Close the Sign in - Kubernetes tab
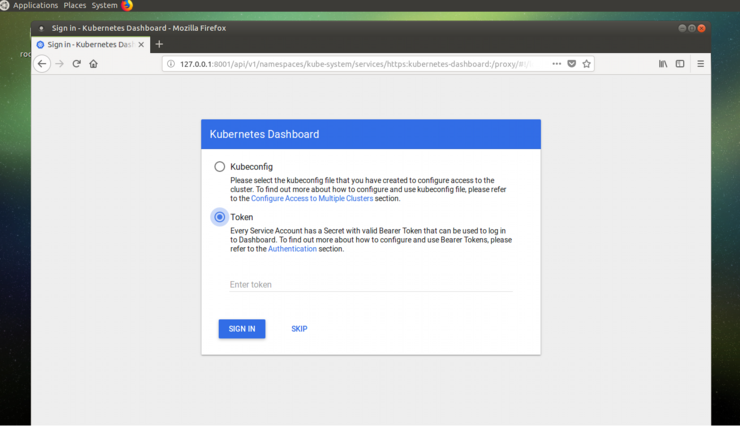Screen dimensions: 740x426 pos(141,44)
